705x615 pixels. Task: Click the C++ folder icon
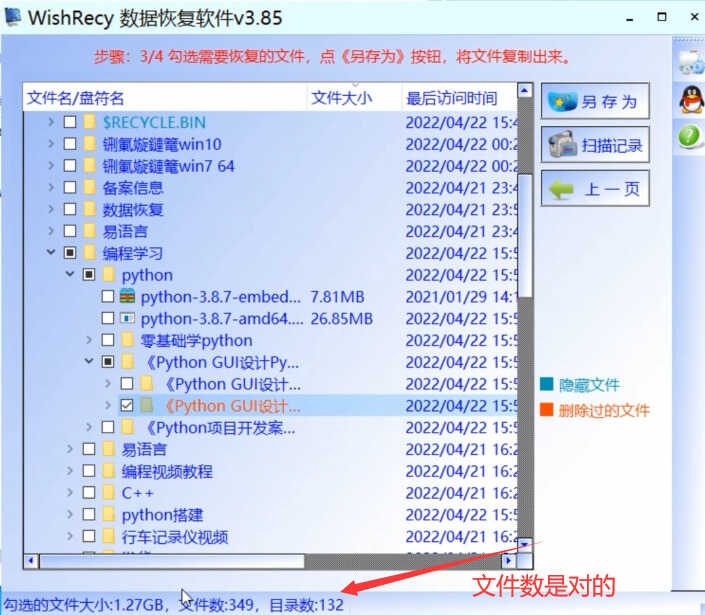point(108,492)
